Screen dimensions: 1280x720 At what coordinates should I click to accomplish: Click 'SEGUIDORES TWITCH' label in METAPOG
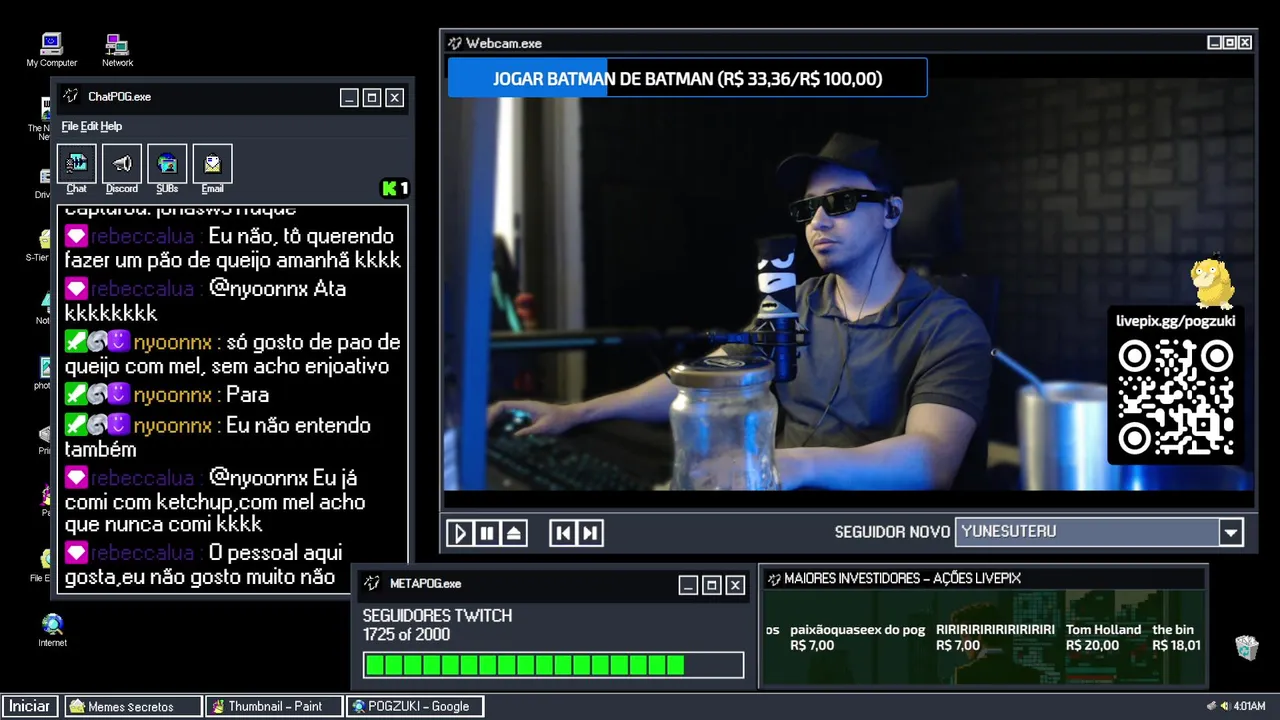click(437, 616)
